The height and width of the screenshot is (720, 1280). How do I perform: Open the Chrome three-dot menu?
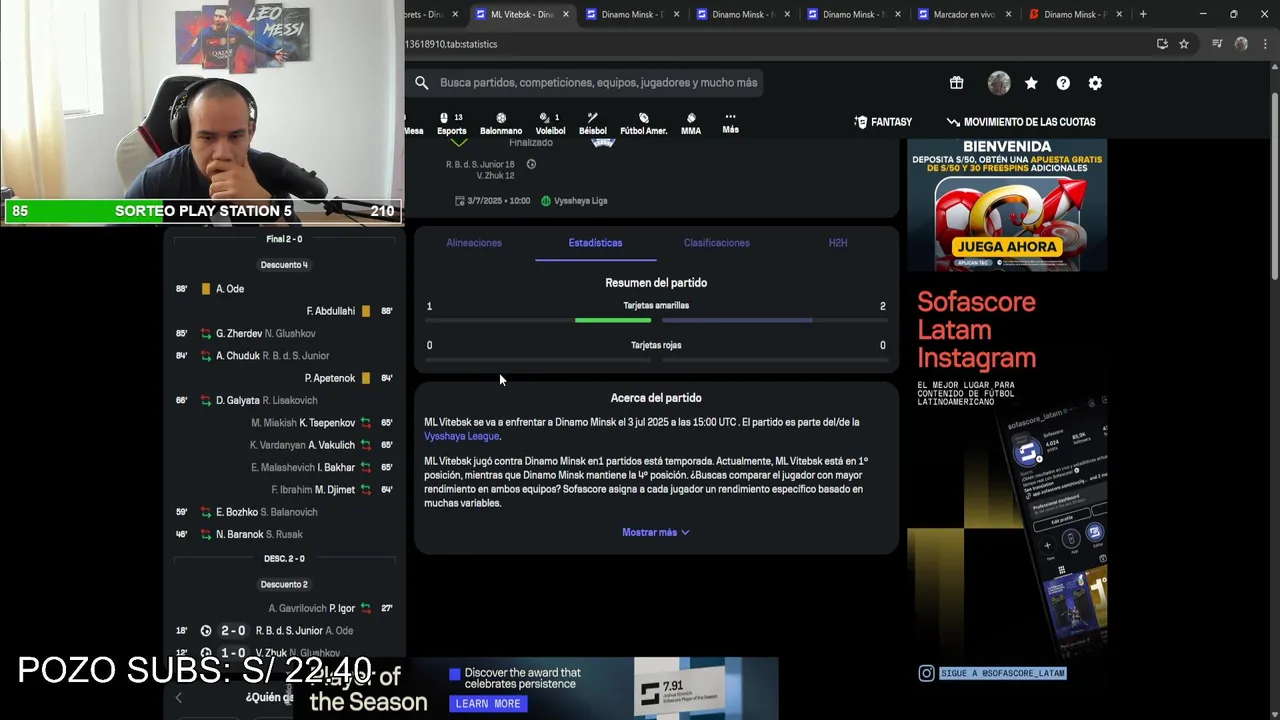point(1263,44)
